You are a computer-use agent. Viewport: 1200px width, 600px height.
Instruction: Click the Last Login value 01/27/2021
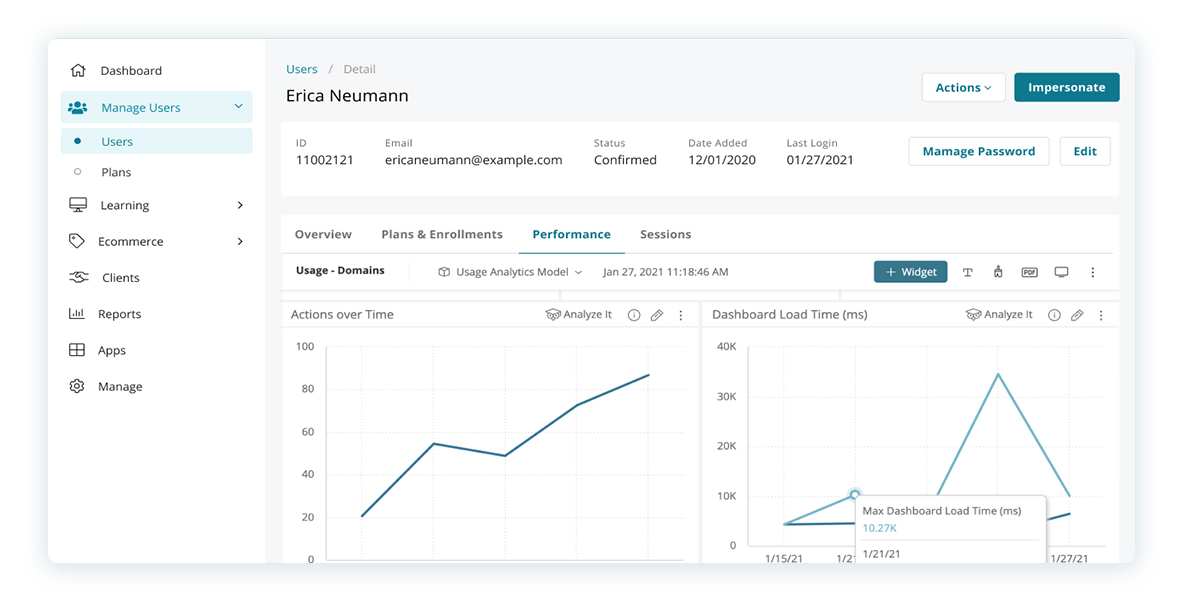pos(820,160)
